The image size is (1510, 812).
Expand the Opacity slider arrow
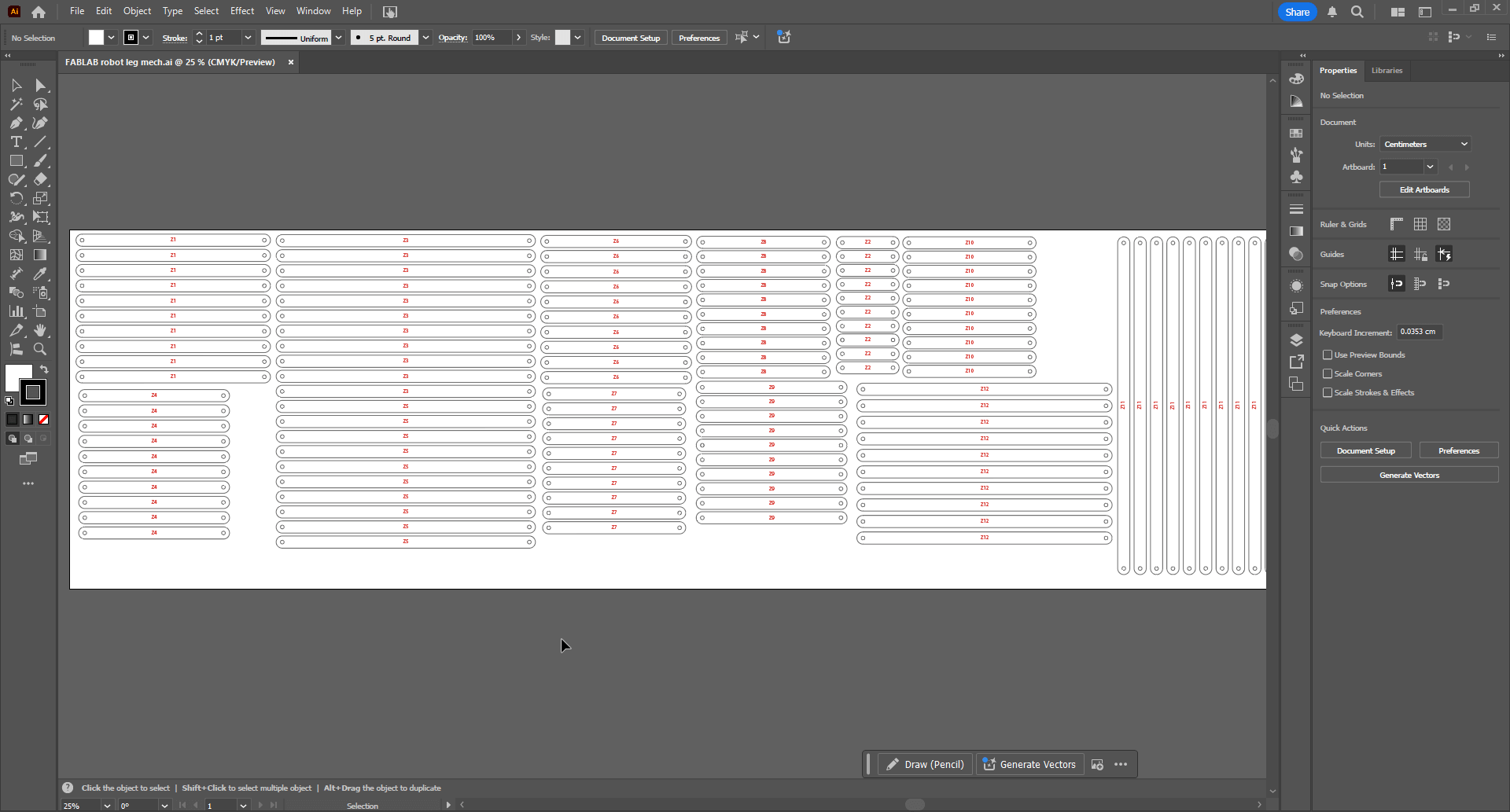pos(518,38)
